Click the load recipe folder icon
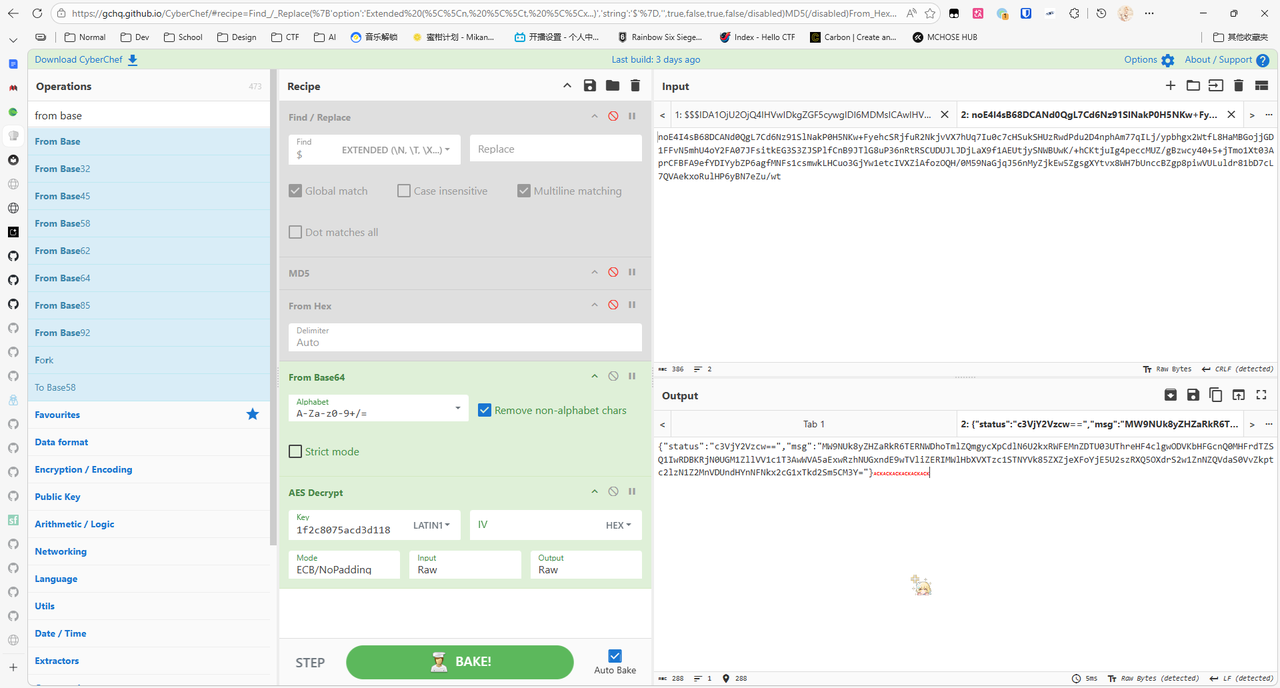 click(x=612, y=86)
